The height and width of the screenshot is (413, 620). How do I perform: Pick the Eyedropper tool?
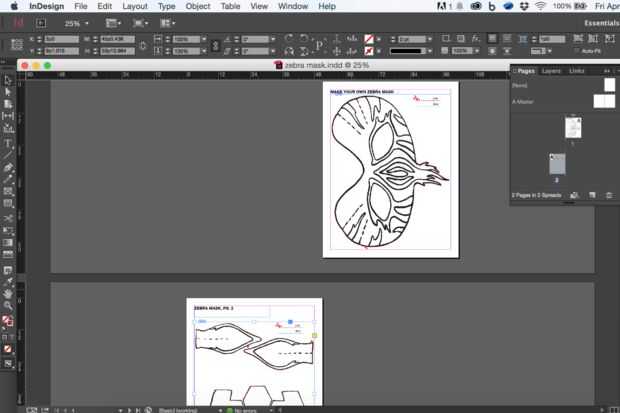[8, 282]
